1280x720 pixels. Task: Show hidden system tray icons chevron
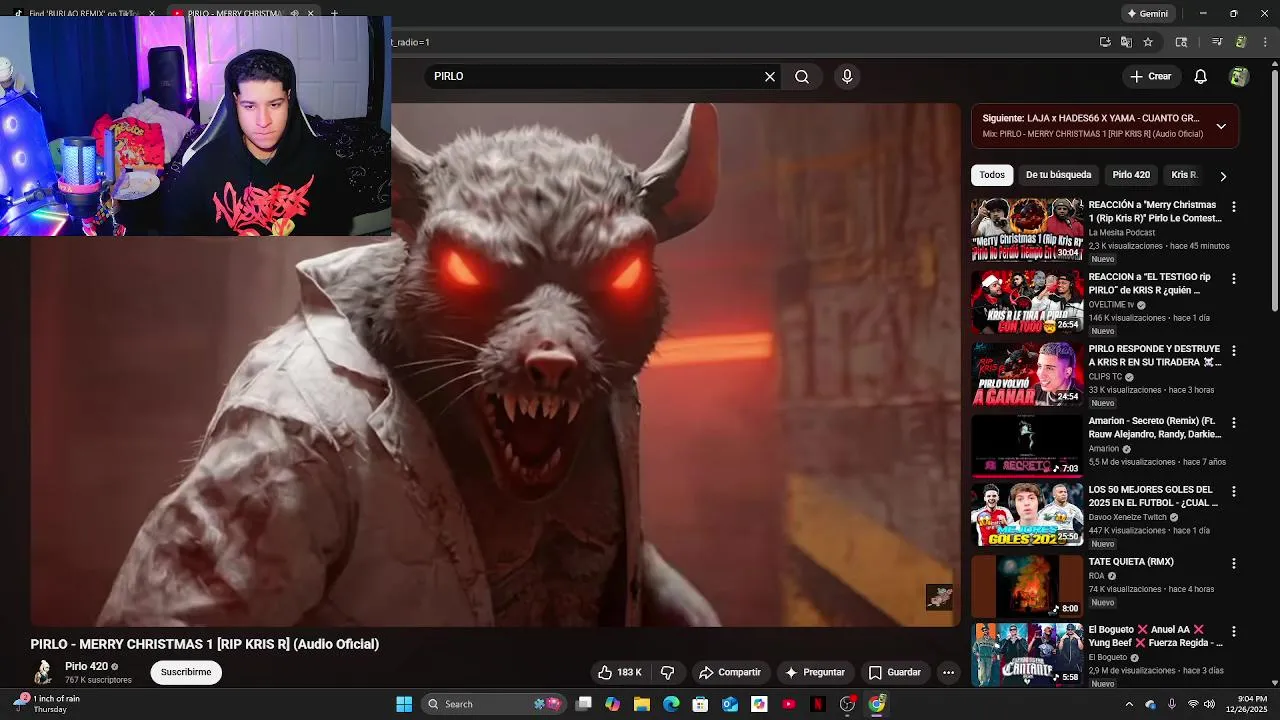click(1129, 704)
